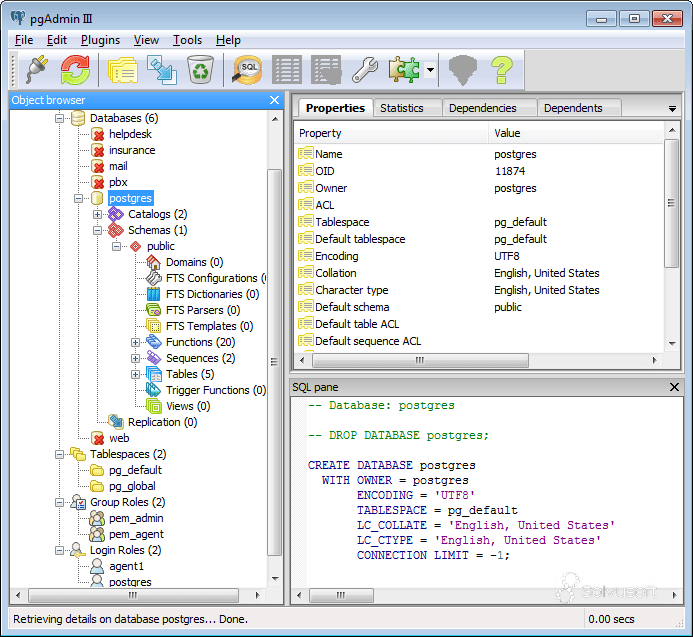
Task: Click the Maintenance wrench icon
Action: 365,69
